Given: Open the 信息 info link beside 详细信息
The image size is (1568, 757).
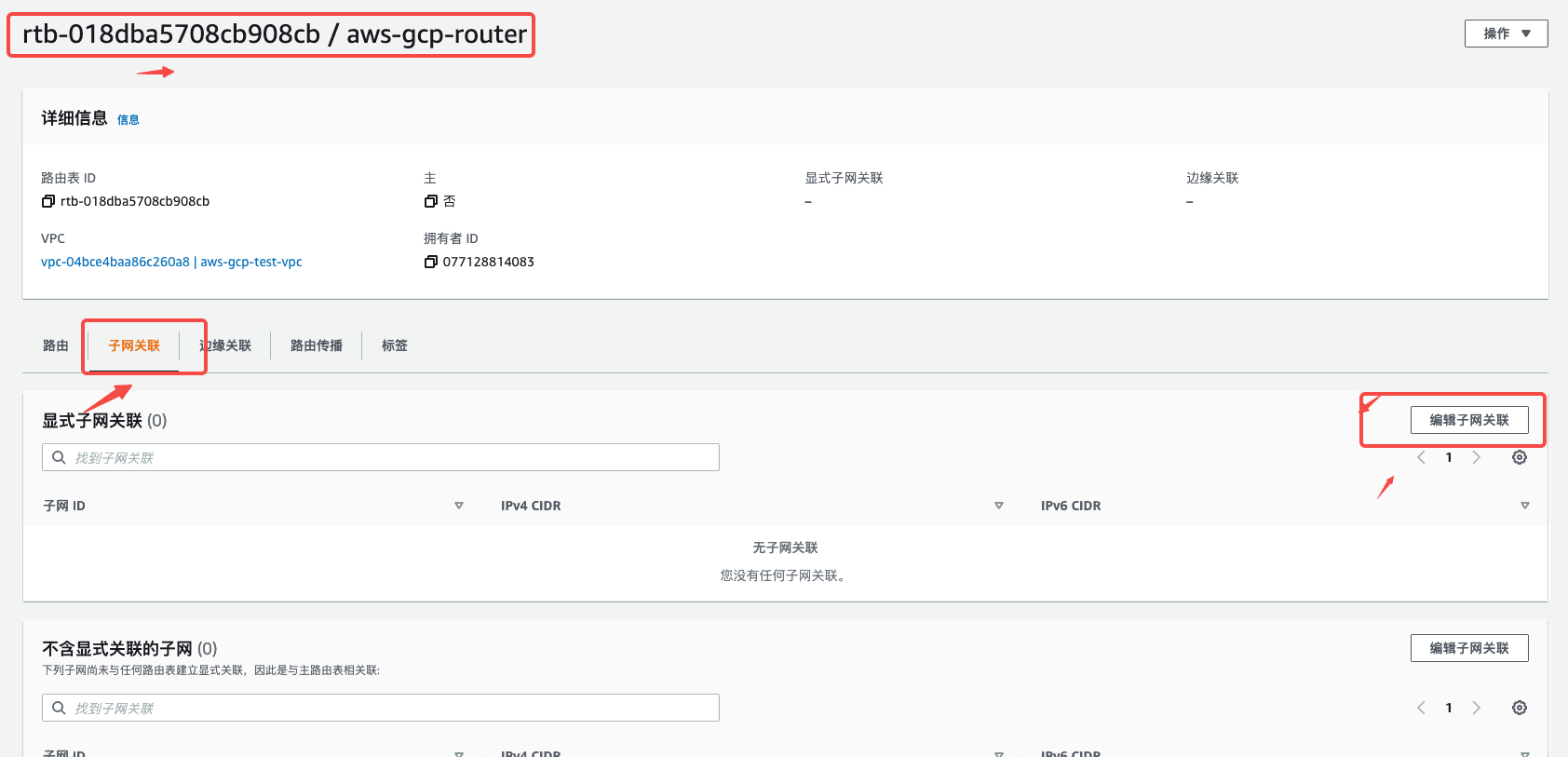Looking at the screenshot, I should click(x=128, y=119).
